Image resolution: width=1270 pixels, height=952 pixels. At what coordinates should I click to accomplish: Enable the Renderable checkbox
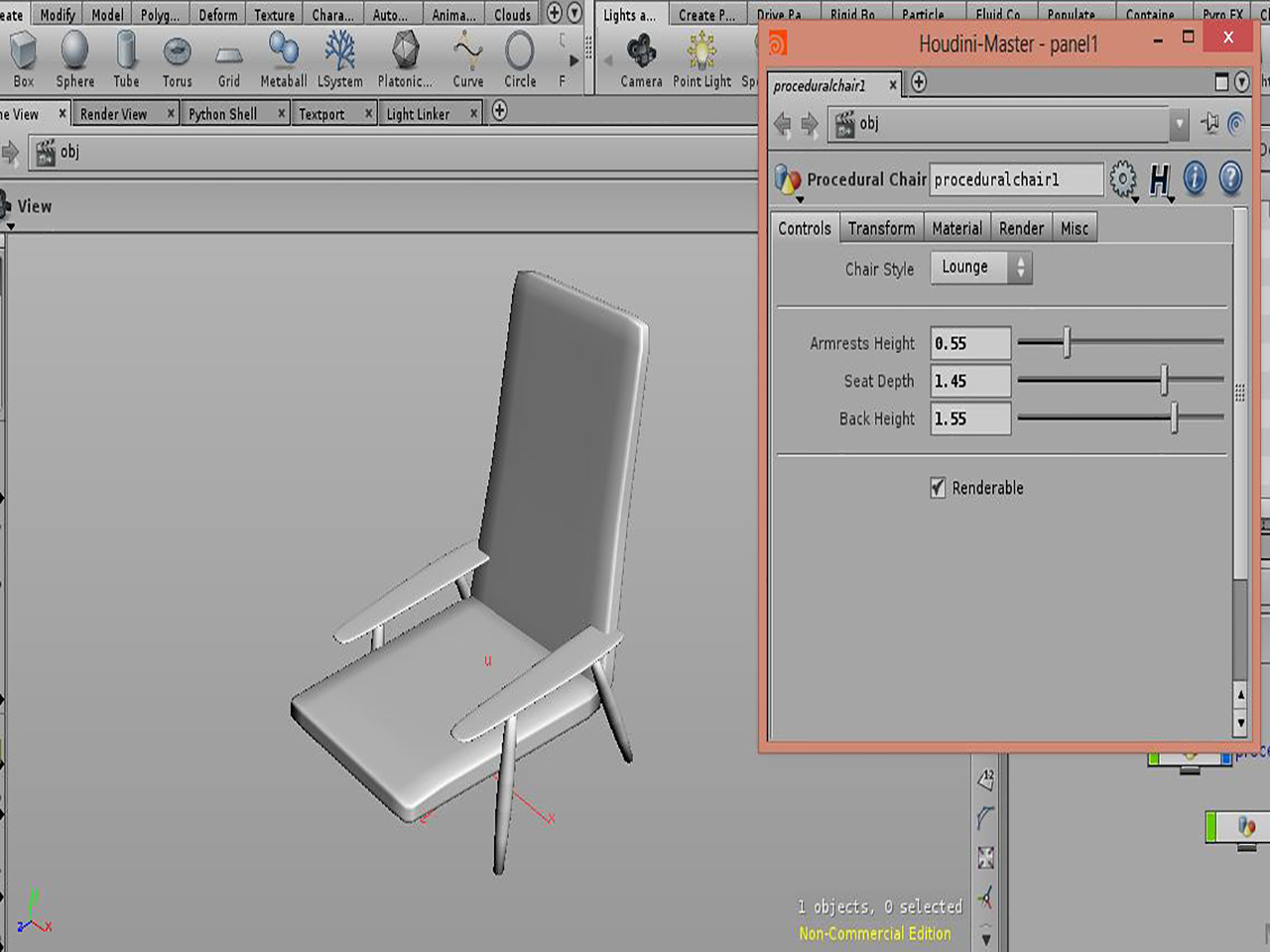pyautogui.click(x=937, y=488)
